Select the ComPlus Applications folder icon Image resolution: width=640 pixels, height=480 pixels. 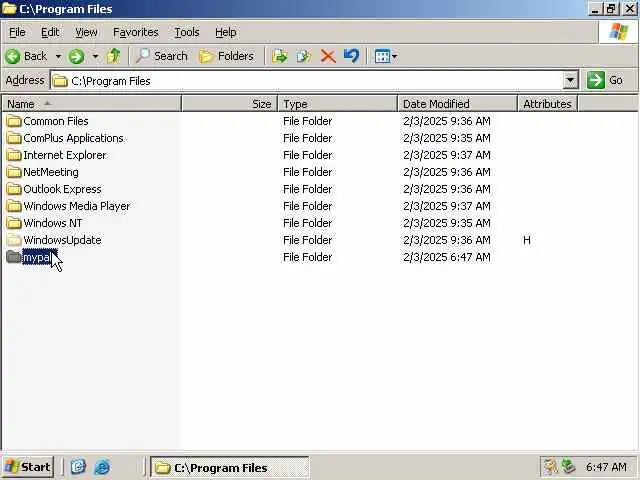[x=14, y=138]
